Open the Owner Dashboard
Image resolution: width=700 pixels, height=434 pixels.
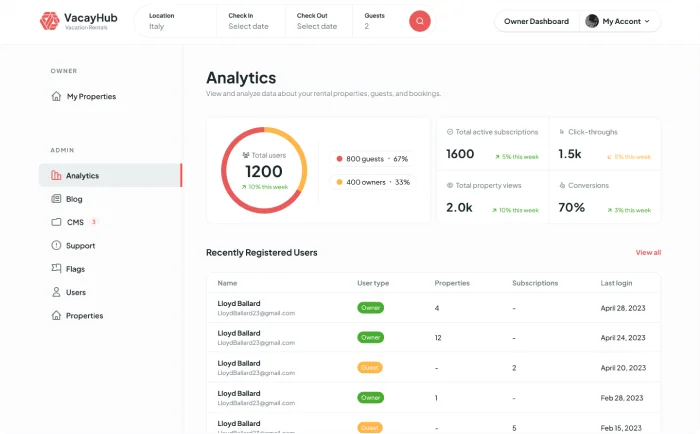click(x=536, y=21)
